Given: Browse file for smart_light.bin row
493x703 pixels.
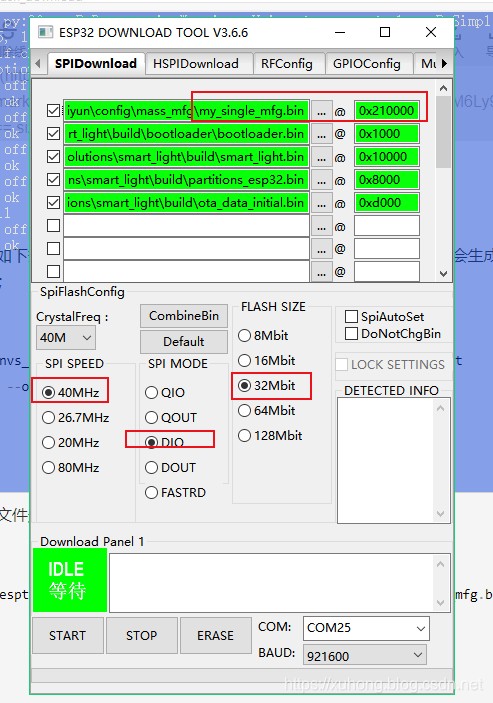Looking at the screenshot, I should point(321,157).
